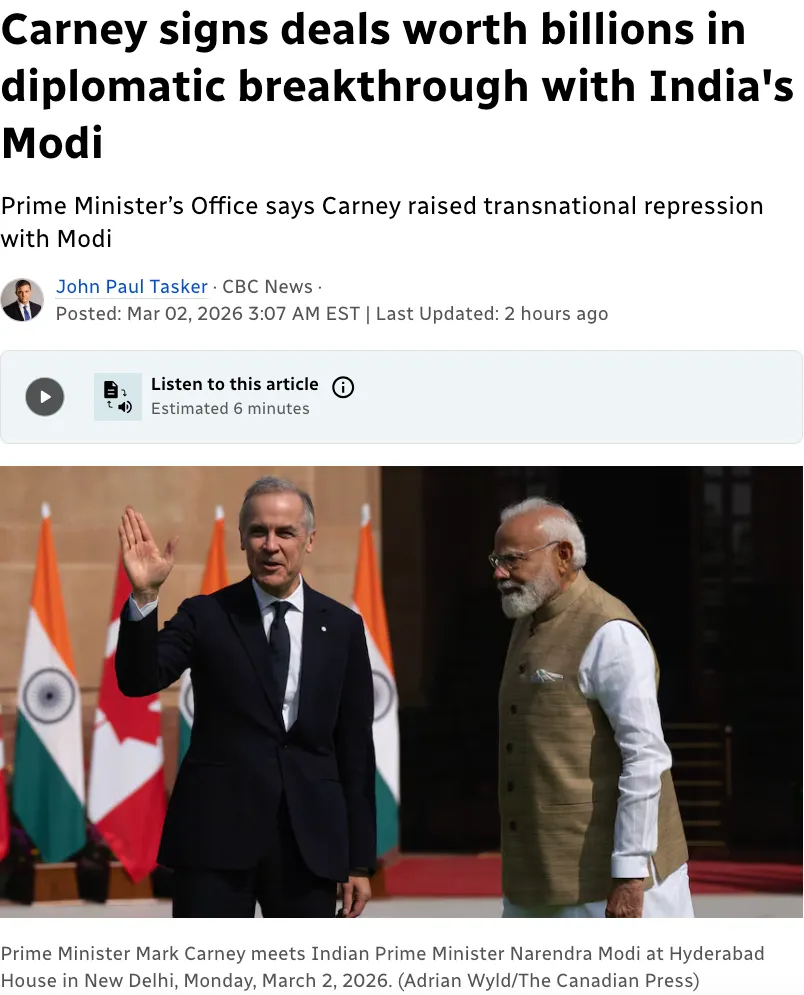Open the audio info icon
Viewport: 804px width, 995px height.
click(343, 386)
